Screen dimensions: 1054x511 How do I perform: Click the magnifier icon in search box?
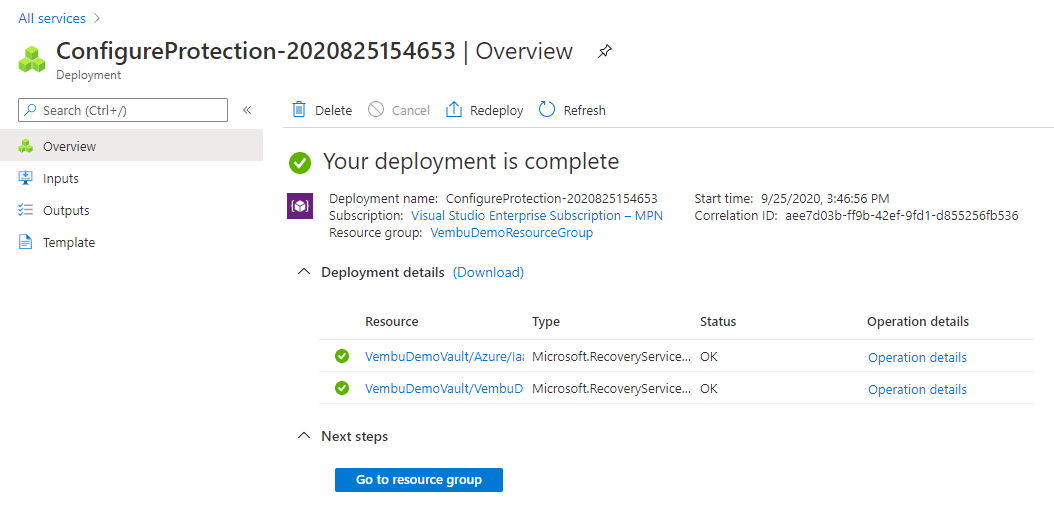point(31,110)
